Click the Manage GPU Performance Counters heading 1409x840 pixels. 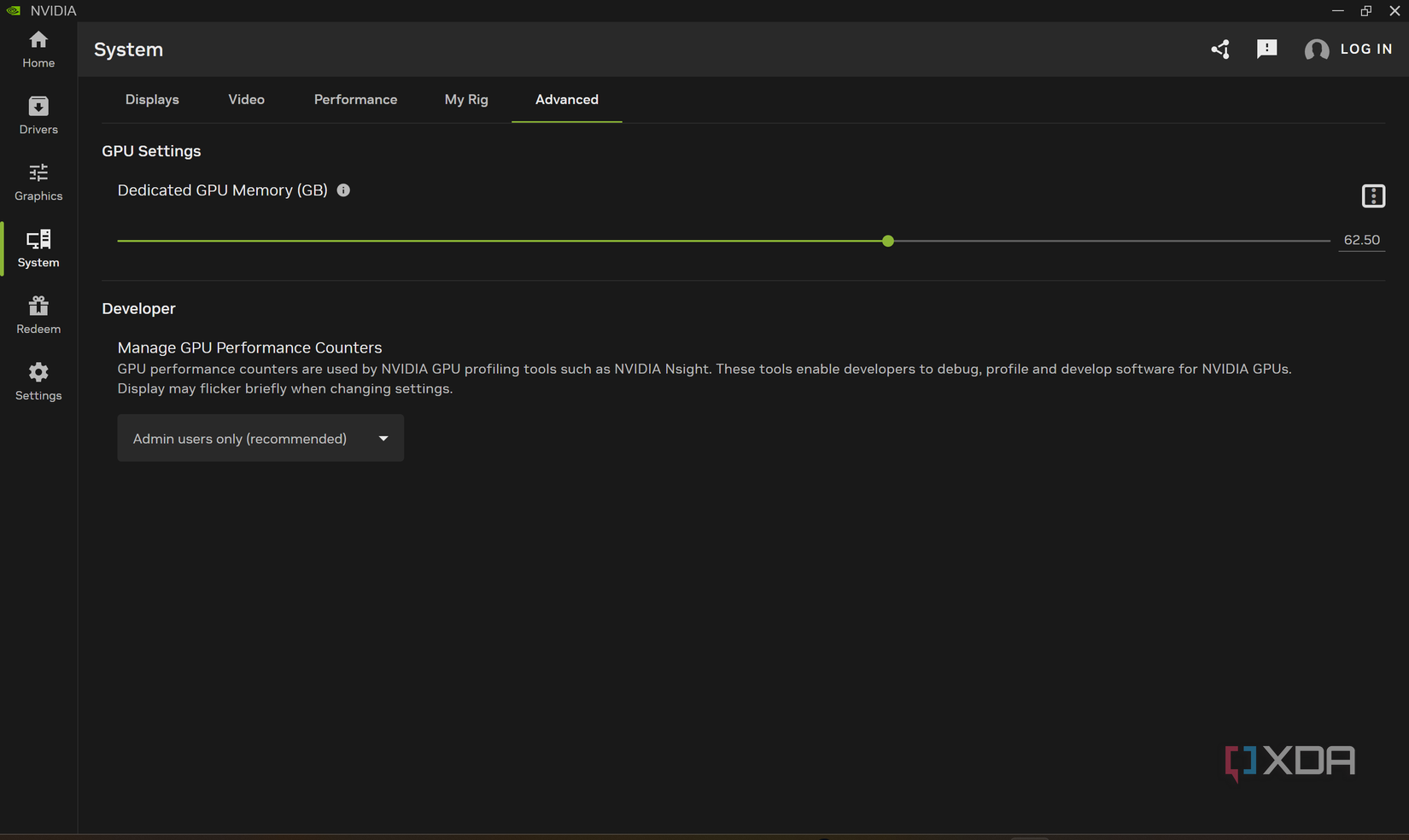tap(249, 347)
